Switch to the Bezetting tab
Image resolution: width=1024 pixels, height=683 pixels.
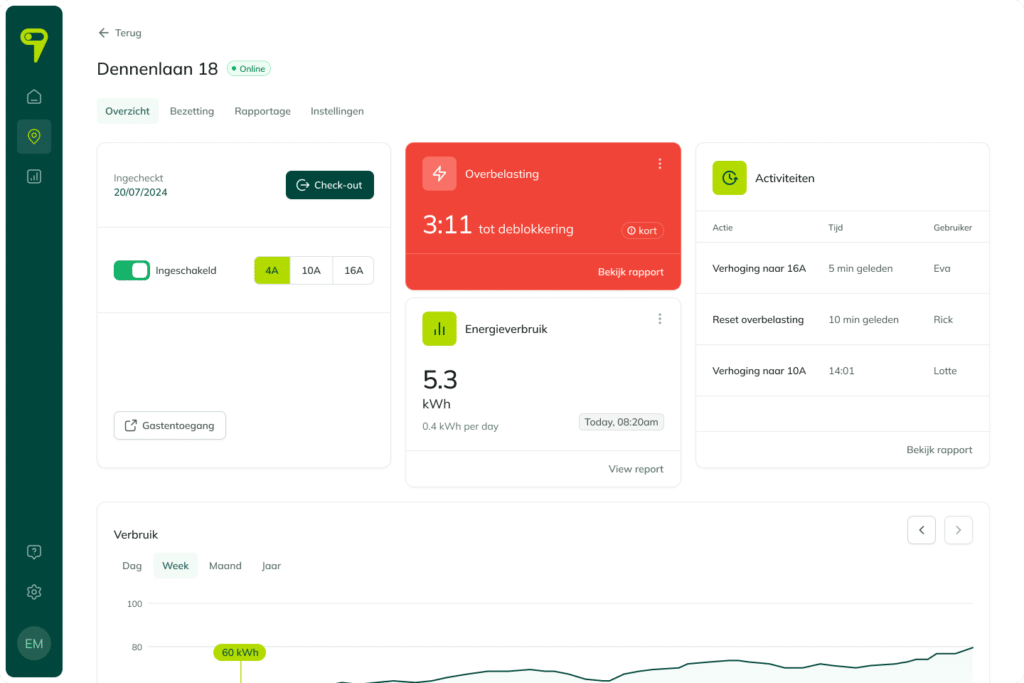tap(192, 111)
